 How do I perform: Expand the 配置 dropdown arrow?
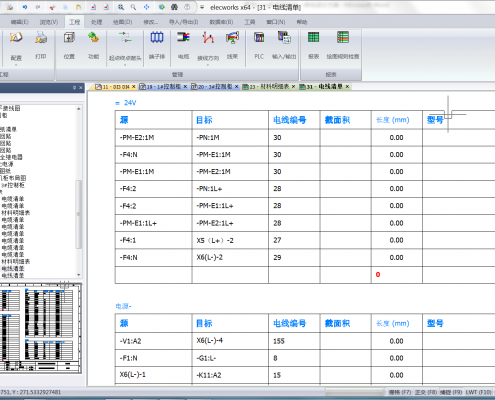16,64
